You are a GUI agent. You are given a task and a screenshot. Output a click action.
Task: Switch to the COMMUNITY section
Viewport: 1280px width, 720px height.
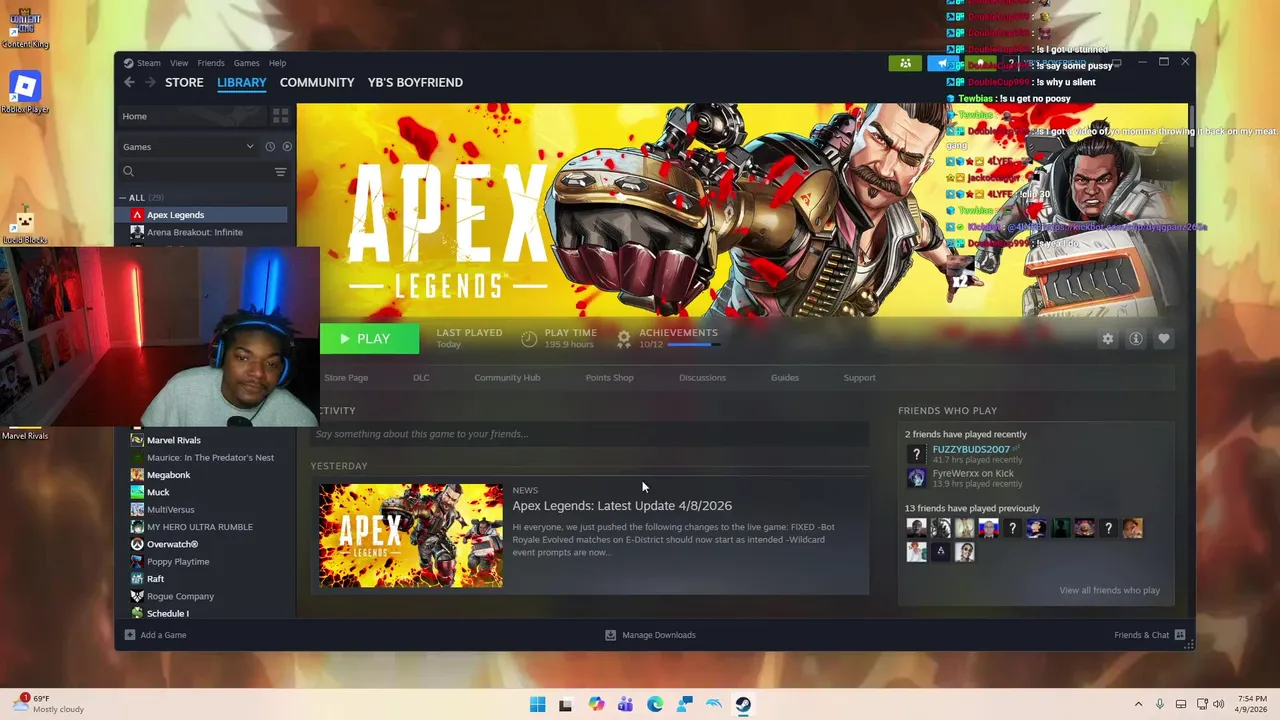coord(317,82)
